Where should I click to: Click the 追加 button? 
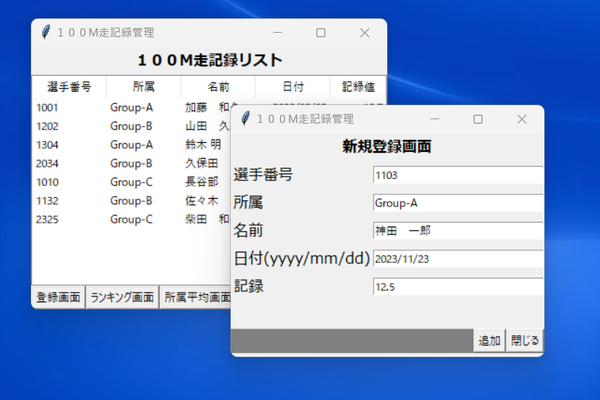pos(489,340)
